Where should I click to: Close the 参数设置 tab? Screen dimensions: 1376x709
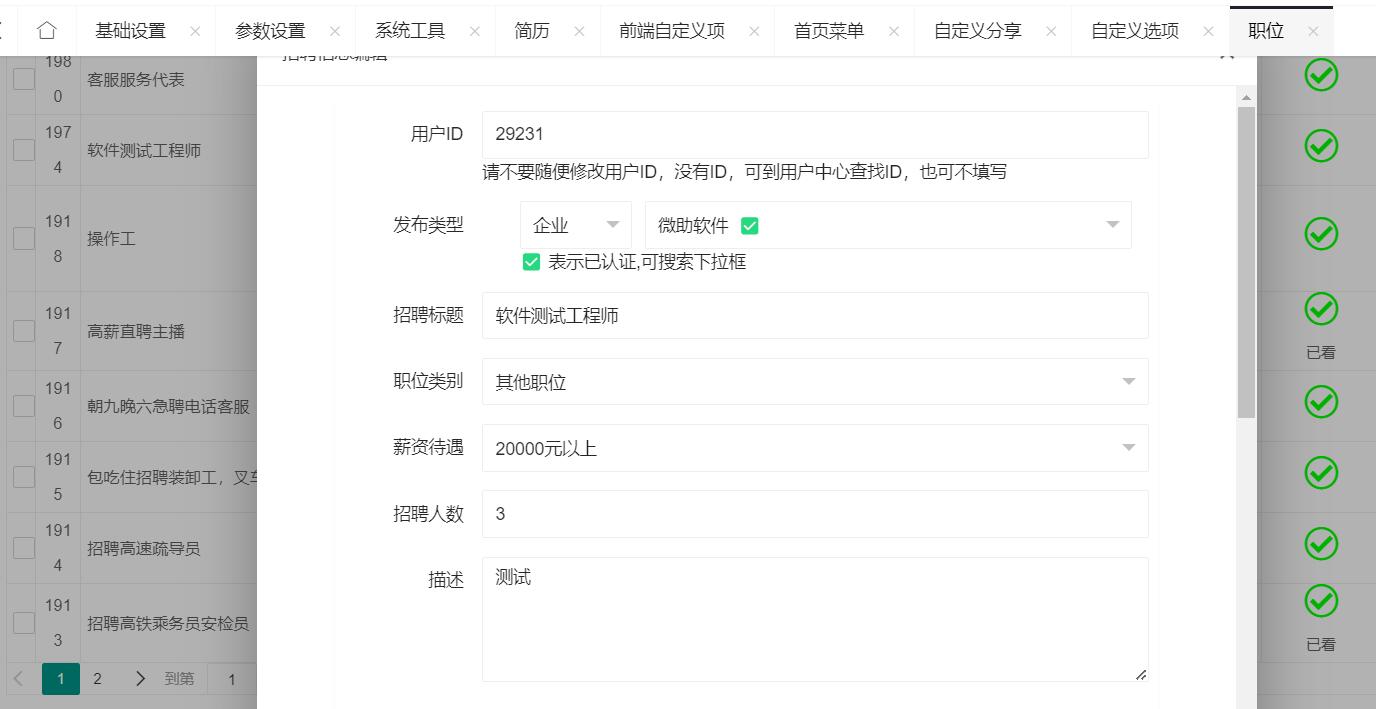(335, 32)
